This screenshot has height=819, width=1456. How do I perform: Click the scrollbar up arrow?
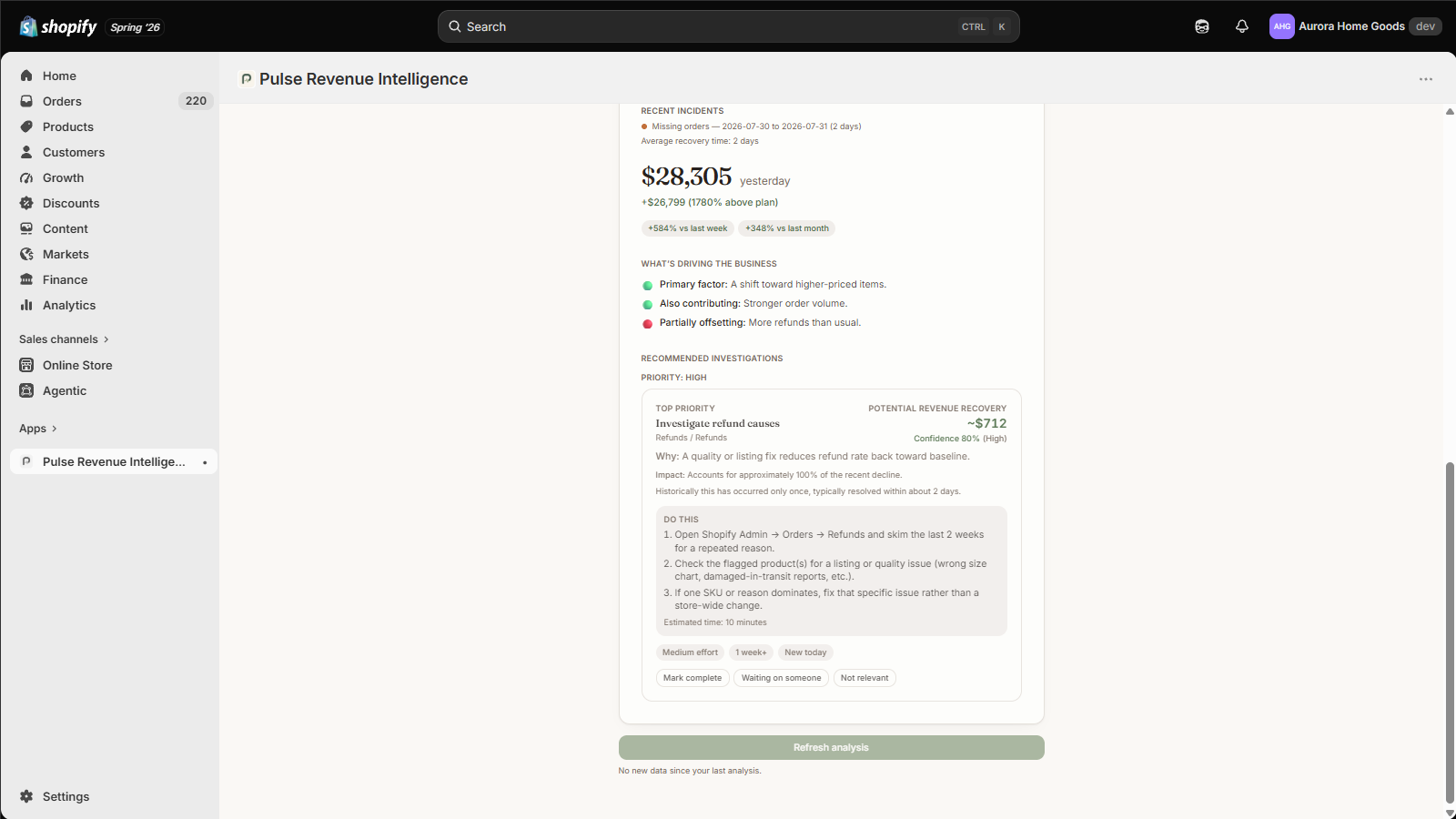[x=1450, y=111]
